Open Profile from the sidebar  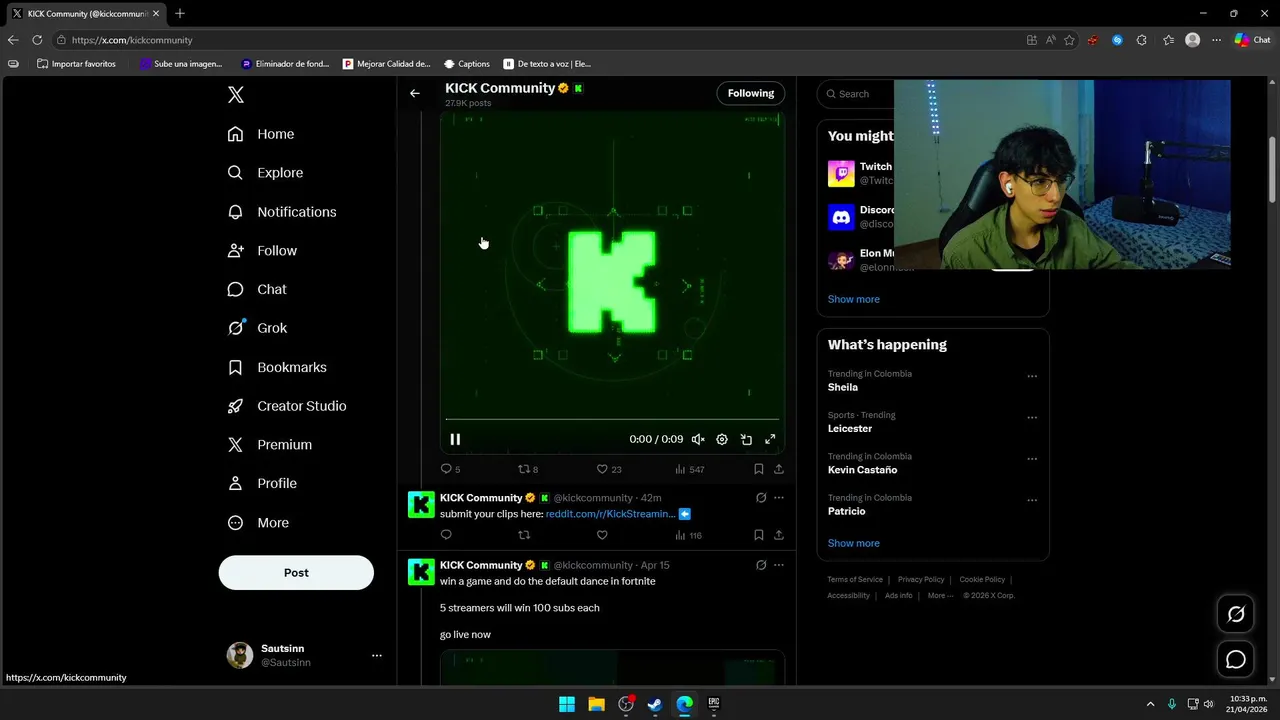click(262, 483)
